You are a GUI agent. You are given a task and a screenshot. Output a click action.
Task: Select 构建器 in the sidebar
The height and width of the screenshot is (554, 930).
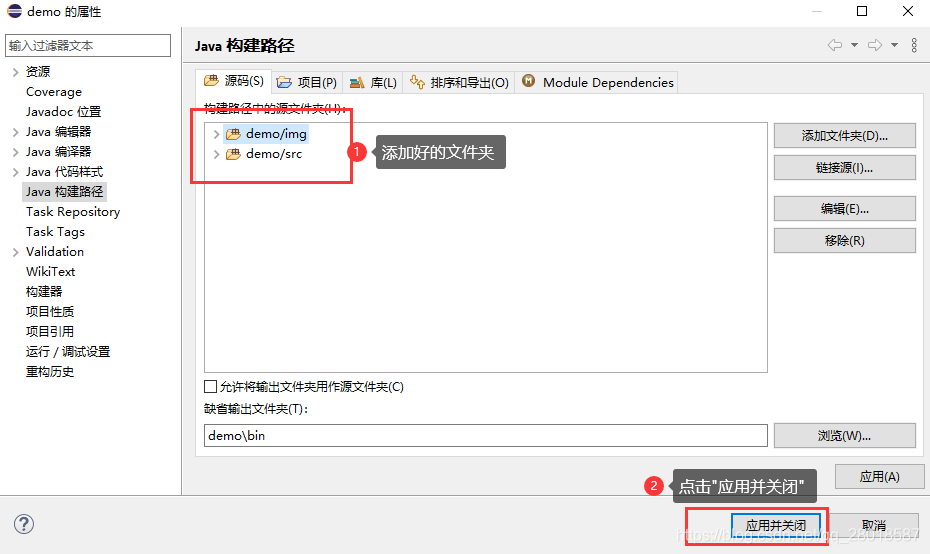pyautogui.click(x=44, y=292)
